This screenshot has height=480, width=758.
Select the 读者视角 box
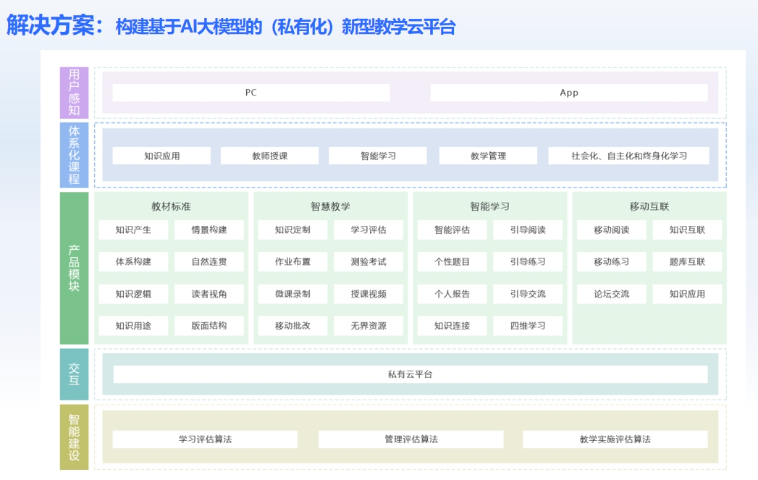(x=209, y=294)
